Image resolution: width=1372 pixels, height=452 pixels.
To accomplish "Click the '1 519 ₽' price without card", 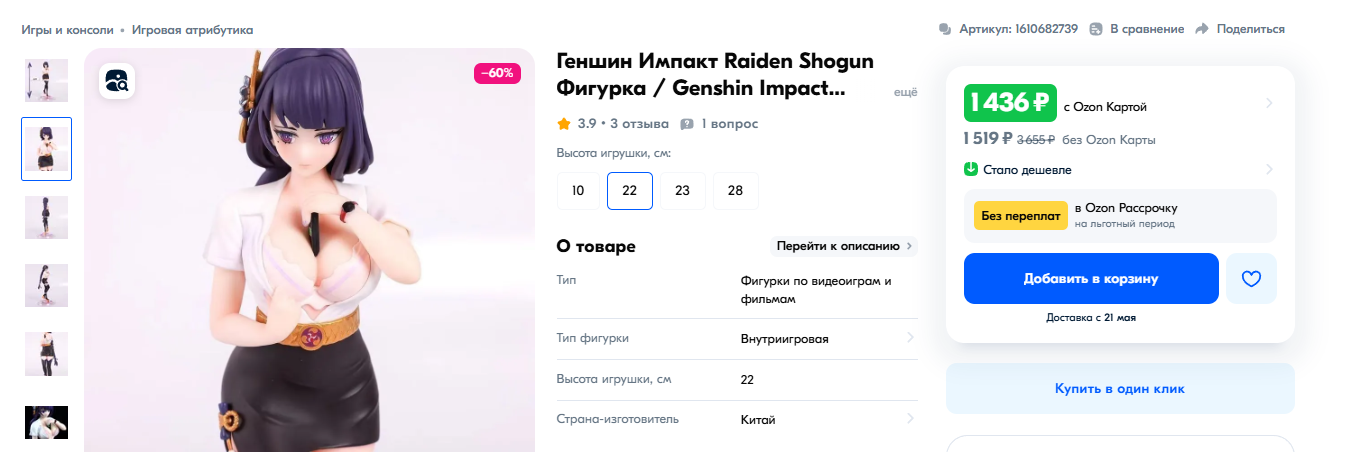I will tap(989, 139).
